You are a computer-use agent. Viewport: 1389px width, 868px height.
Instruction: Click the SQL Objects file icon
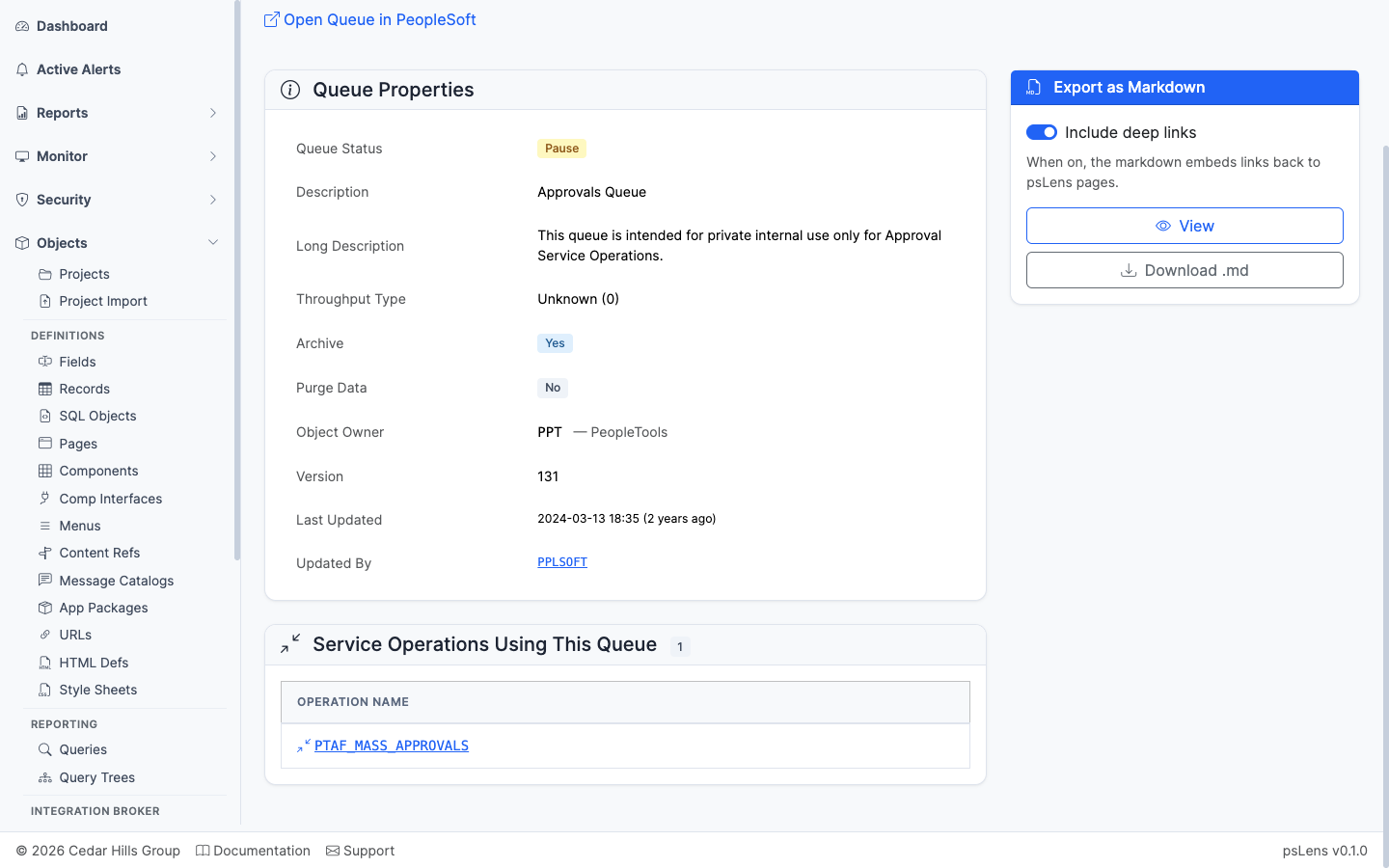coord(44,416)
